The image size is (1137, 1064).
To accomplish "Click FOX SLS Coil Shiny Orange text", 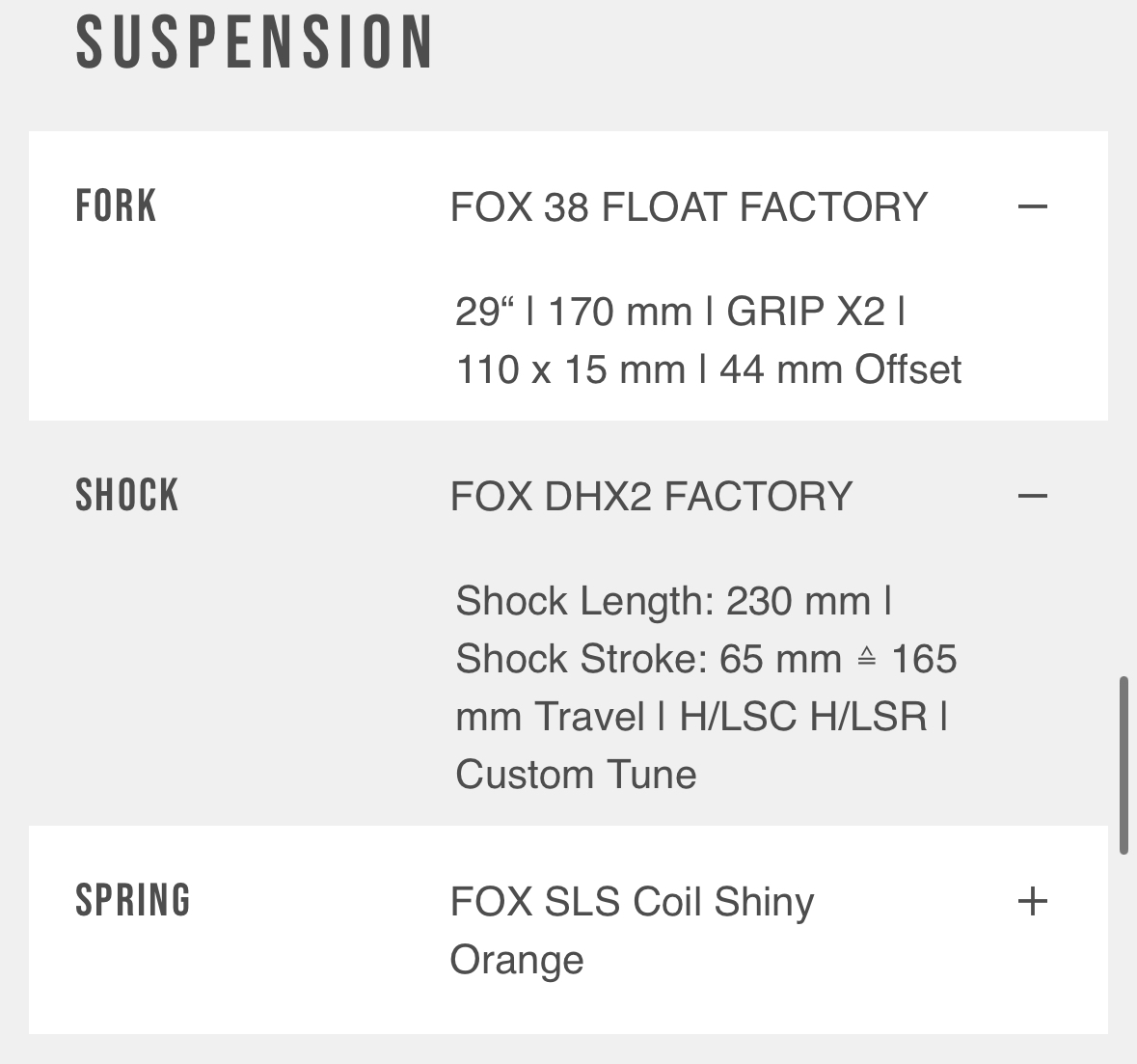I will point(632,903).
